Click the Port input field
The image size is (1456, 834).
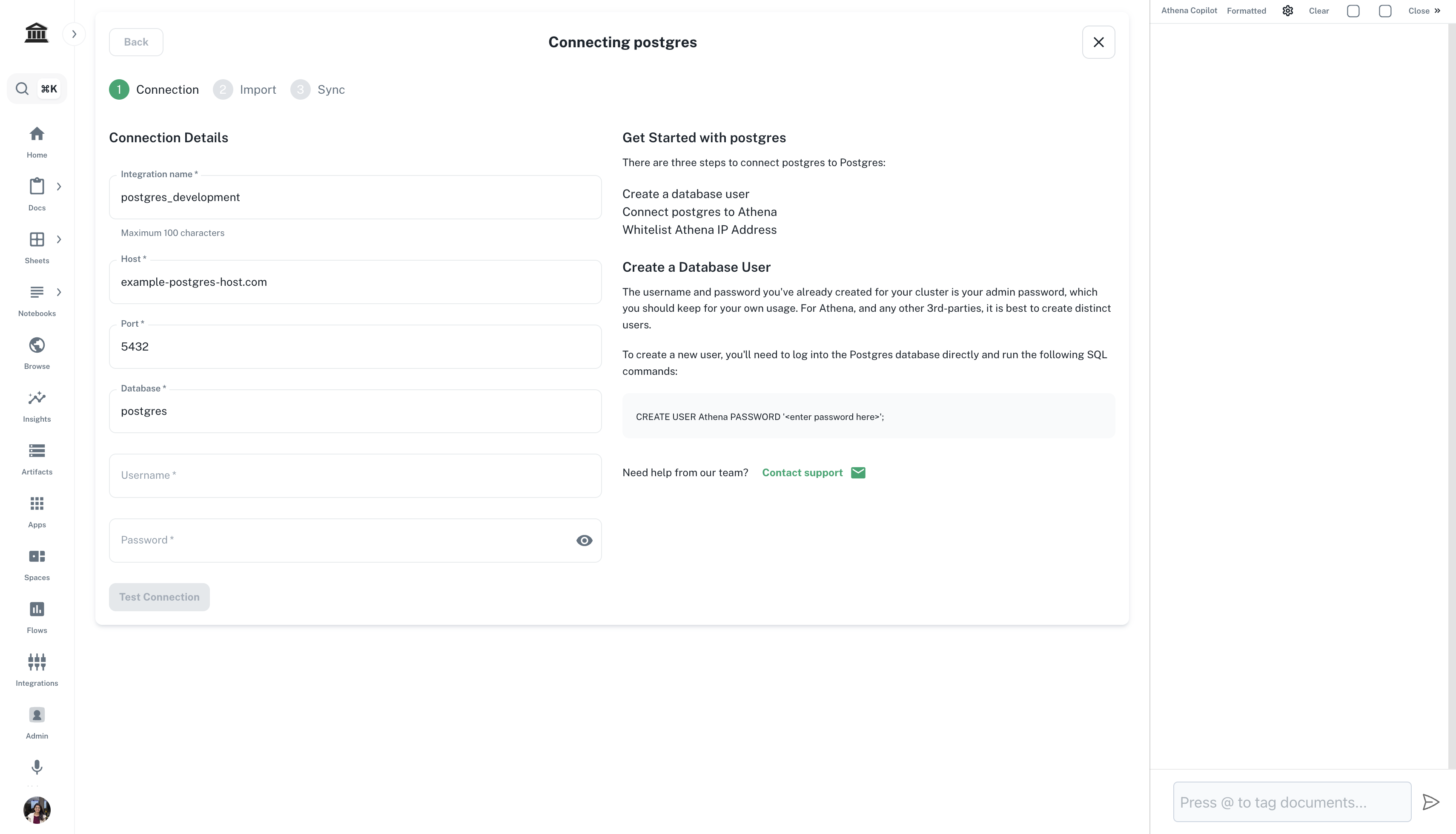(x=355, y=347)
